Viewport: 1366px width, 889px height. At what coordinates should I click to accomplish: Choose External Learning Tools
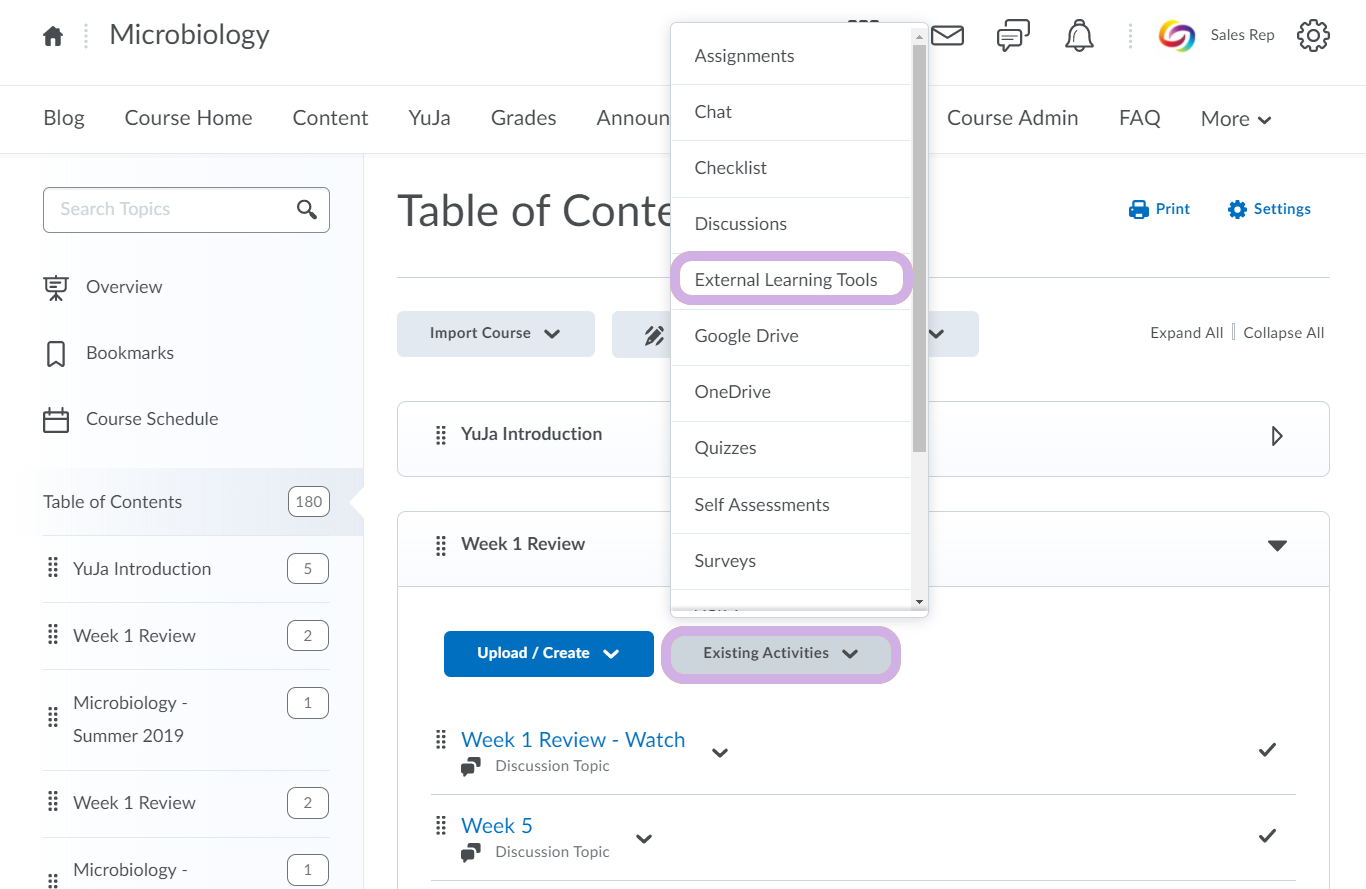coord(791,279)
